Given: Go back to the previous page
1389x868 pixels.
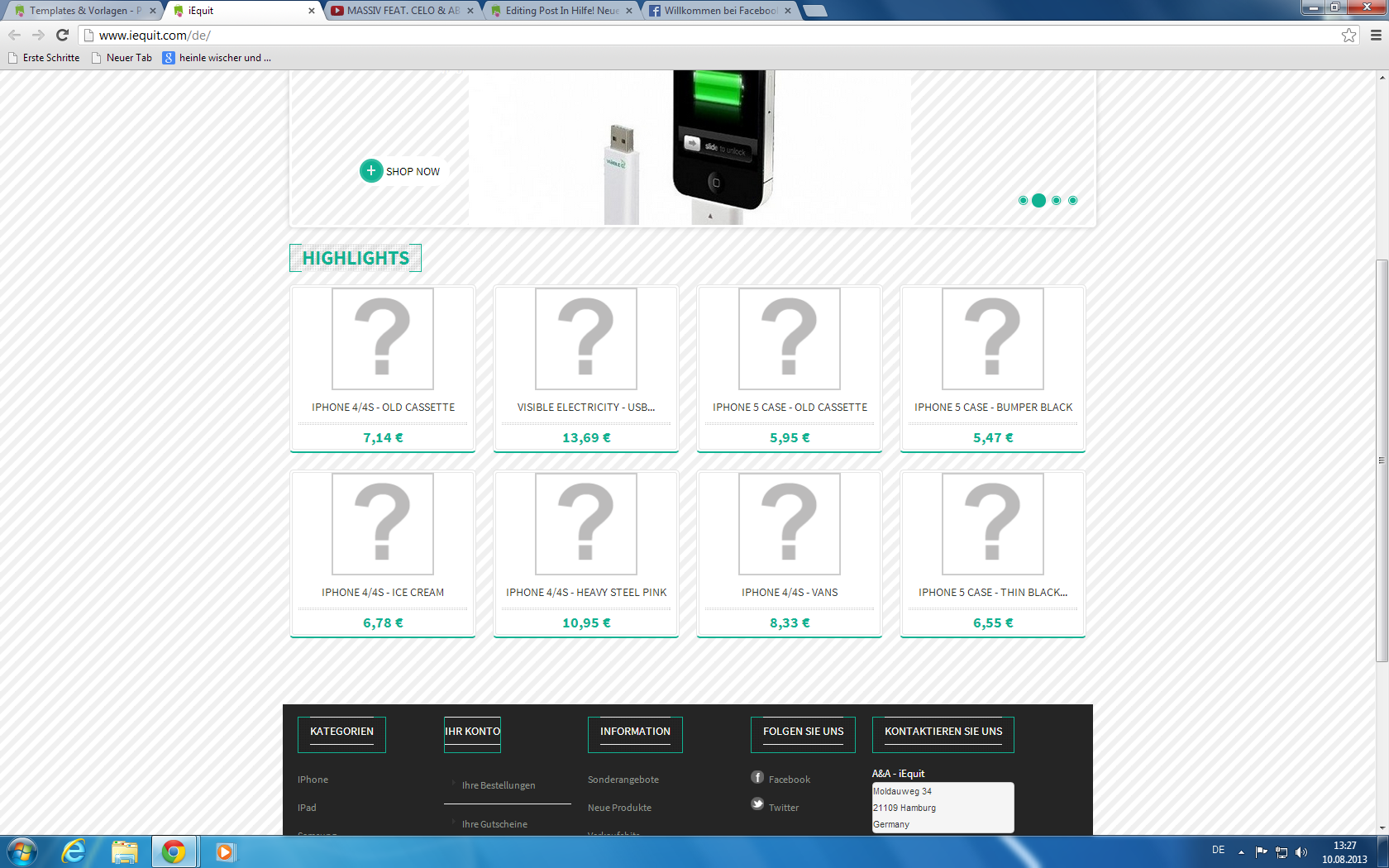Looking at the screenshot, I should 14,35.
